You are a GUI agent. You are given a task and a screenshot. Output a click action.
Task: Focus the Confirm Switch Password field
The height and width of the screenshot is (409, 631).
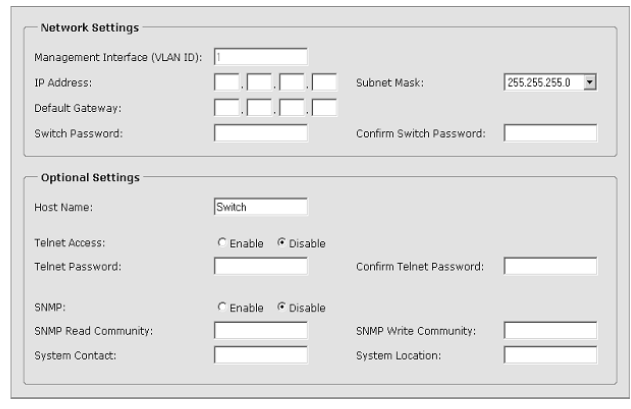click(x=549, y=132)
